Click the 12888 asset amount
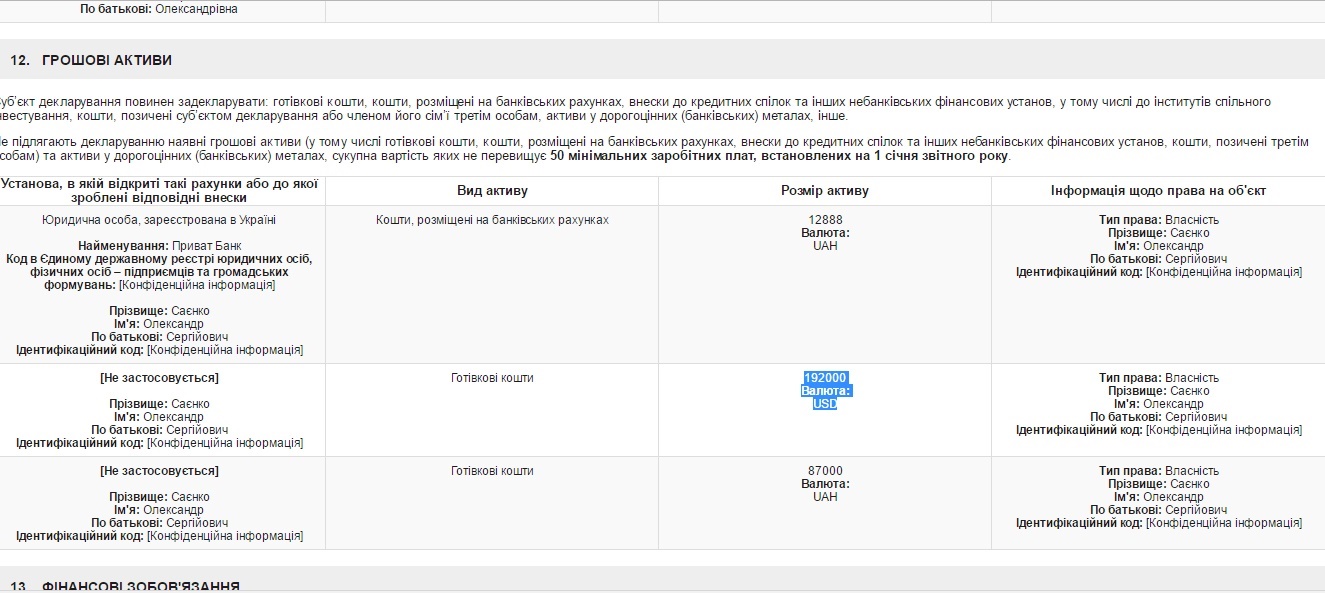Screen dimensions: 1325x593 (825, 220)
